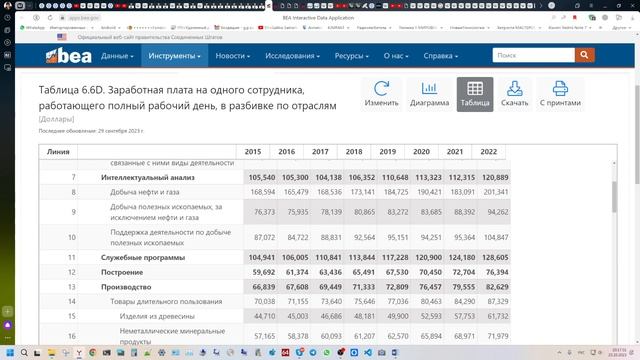This screenshot has height=360, width=640.
Task: Select the row Производство
Action: click(275, 287)
